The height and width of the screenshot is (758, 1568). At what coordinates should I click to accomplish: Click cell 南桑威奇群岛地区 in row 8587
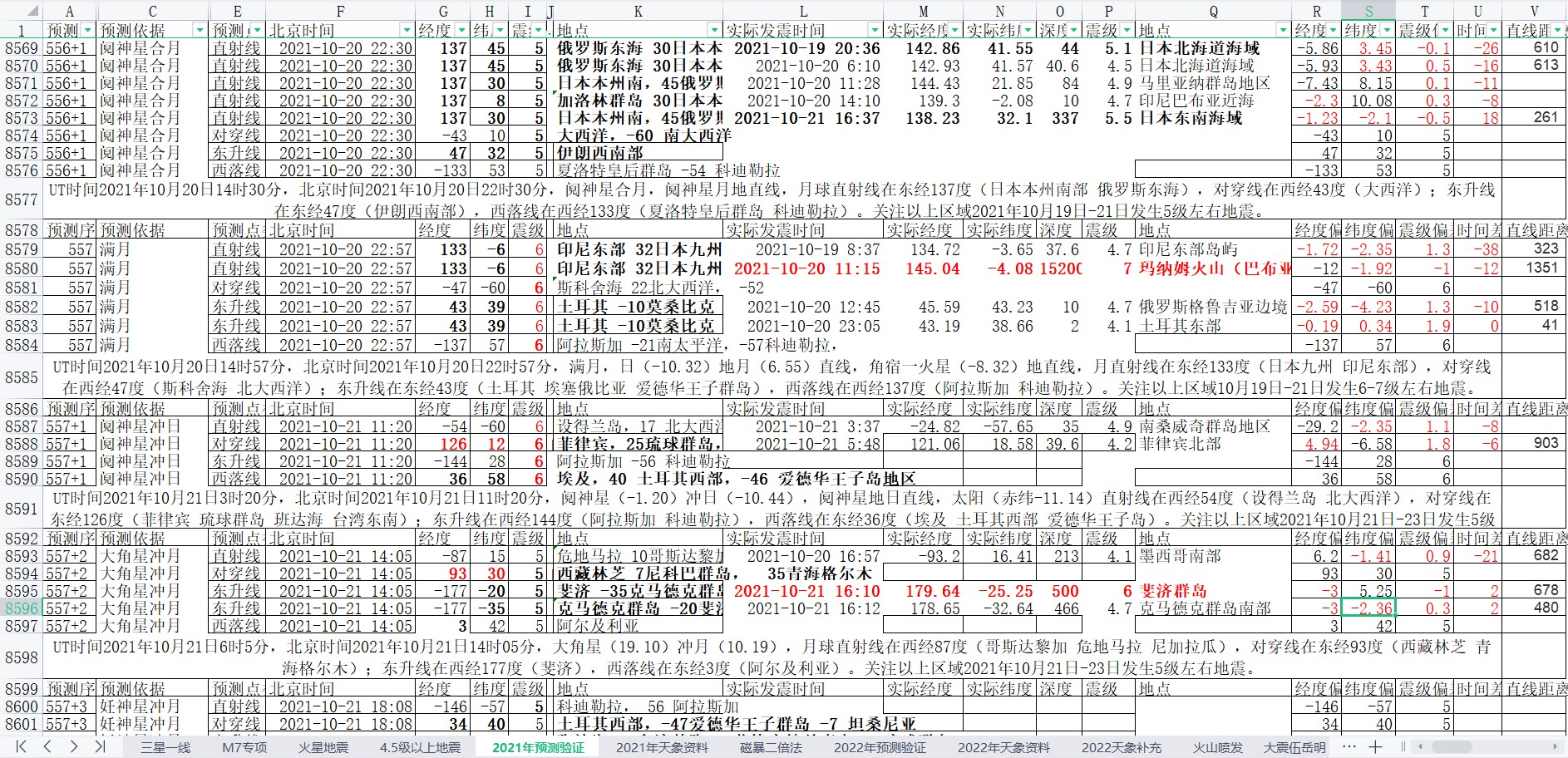pyautogui.click(x=1213, y=426)
